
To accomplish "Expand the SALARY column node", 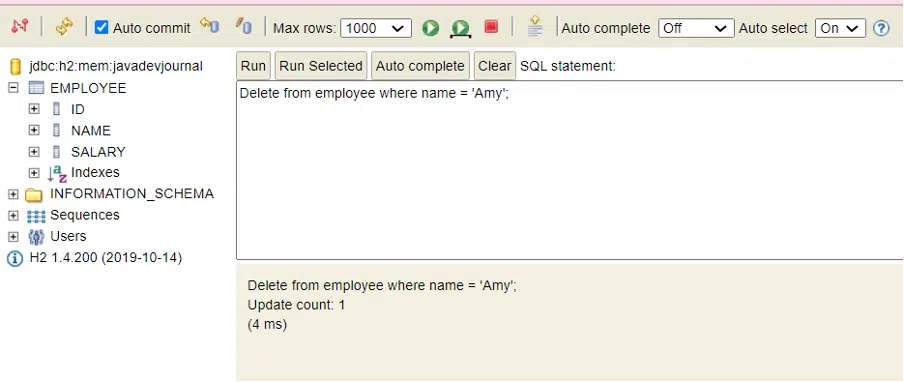I will pos(34,152).
